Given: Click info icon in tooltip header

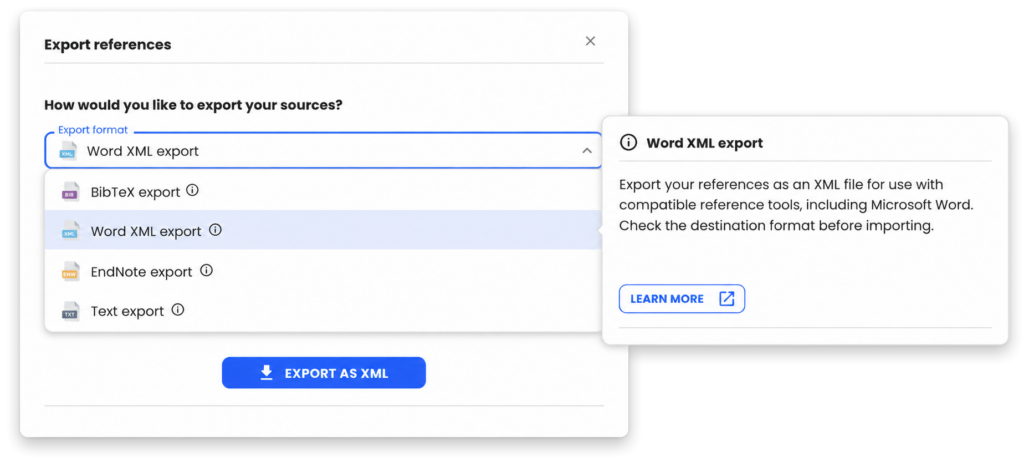Looking at the screenshot, I should (x=628, y=143).
